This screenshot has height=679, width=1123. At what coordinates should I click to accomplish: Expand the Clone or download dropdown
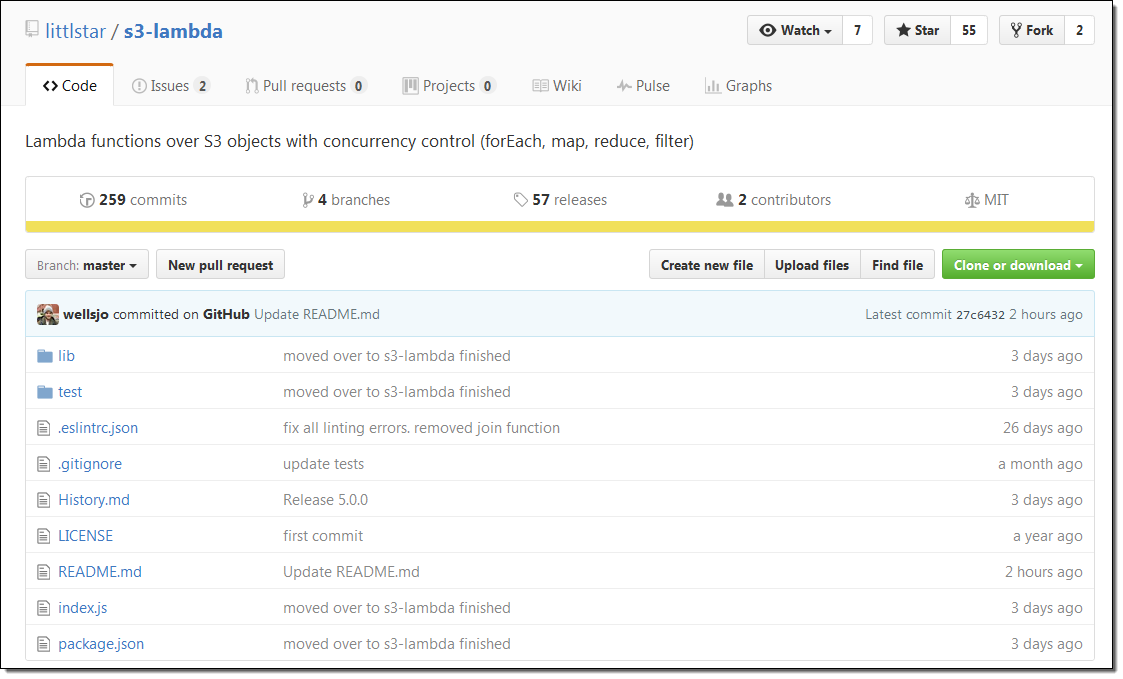click(x=1018, y=265)
